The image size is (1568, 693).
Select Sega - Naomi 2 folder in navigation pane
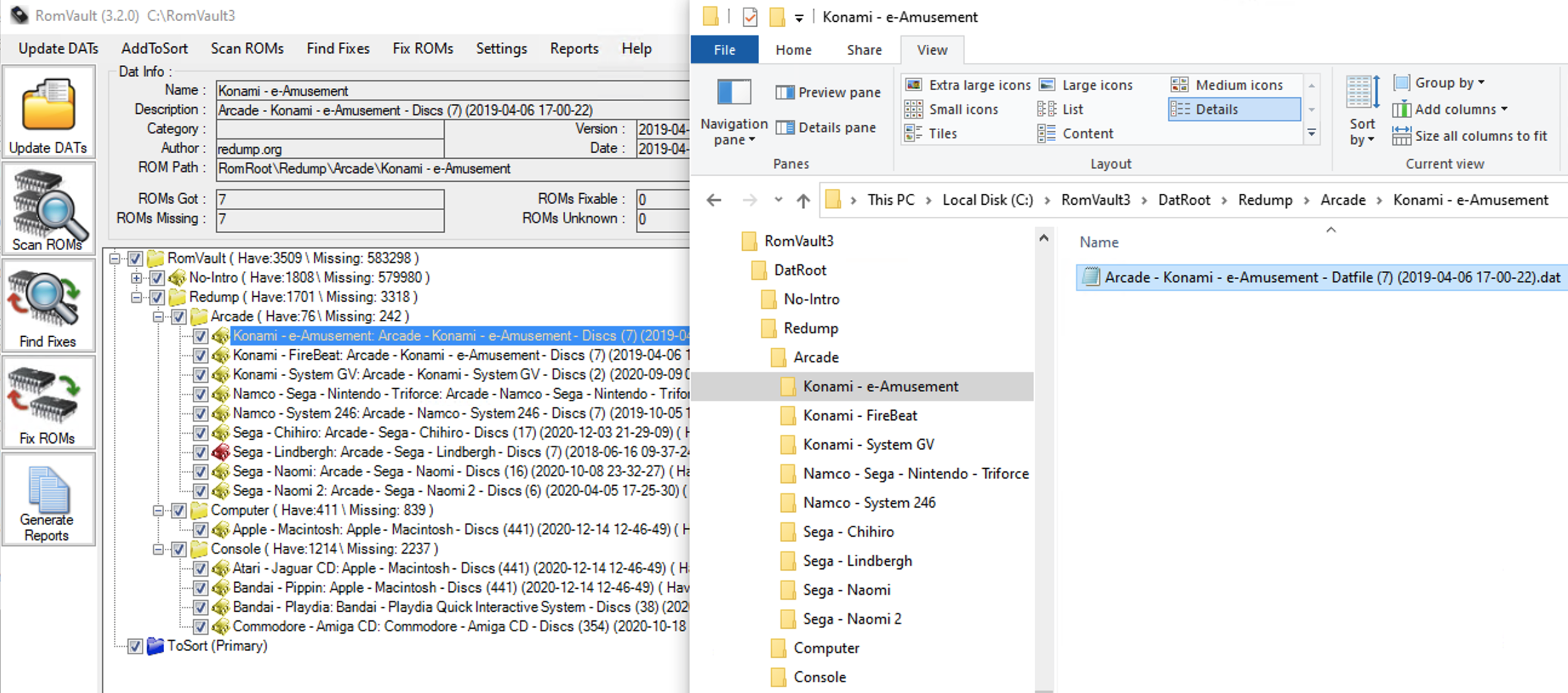click(852, 618)
